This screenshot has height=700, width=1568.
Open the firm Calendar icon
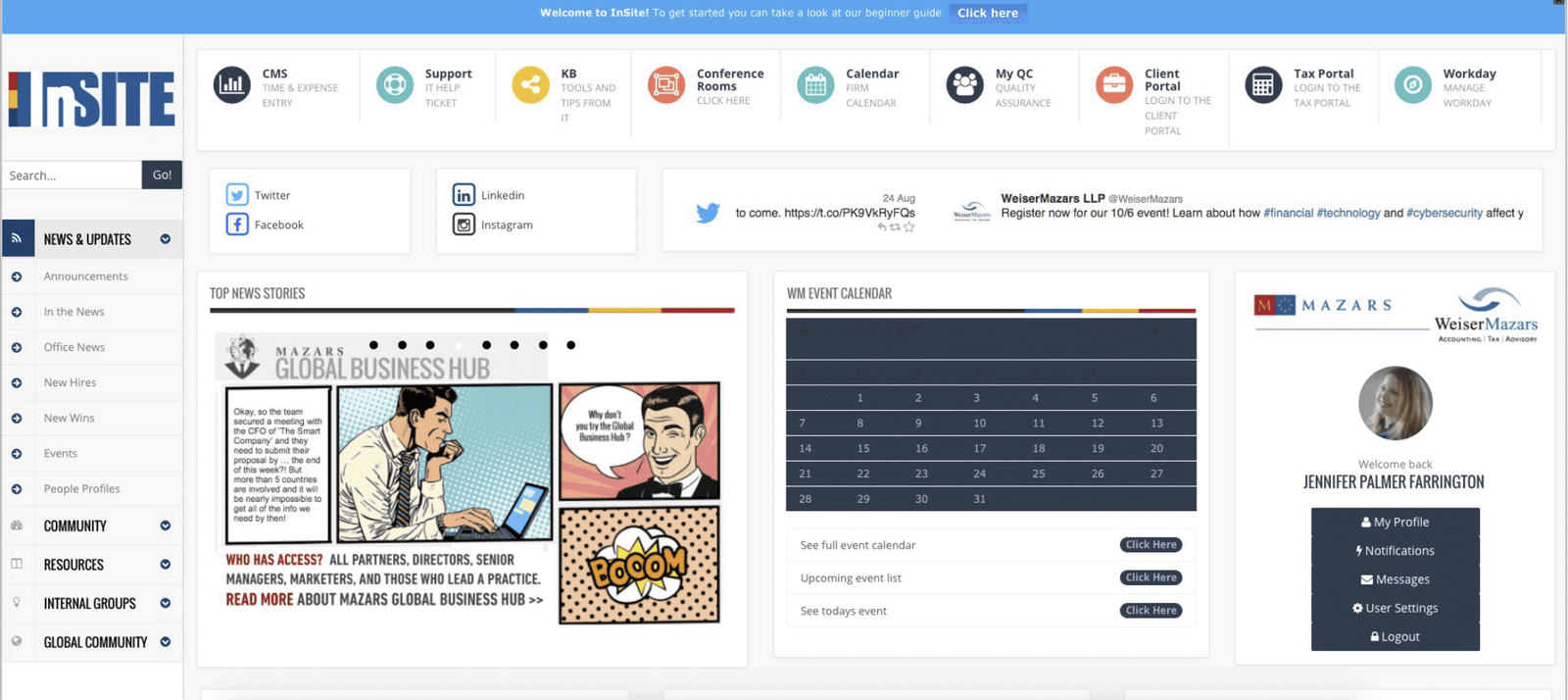tap(815, 85)
